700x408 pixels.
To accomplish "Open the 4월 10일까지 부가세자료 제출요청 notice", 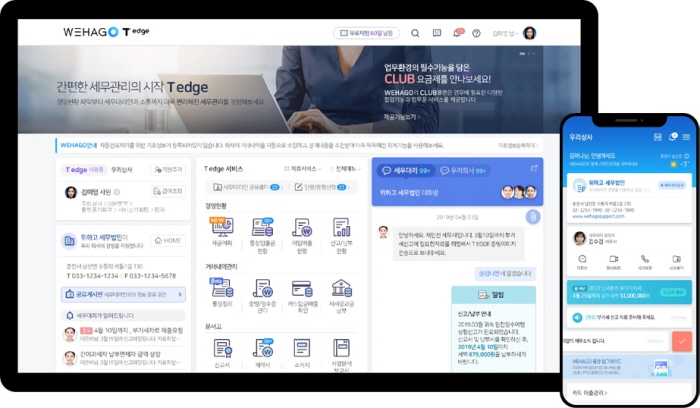I will (x=124, y=334).
